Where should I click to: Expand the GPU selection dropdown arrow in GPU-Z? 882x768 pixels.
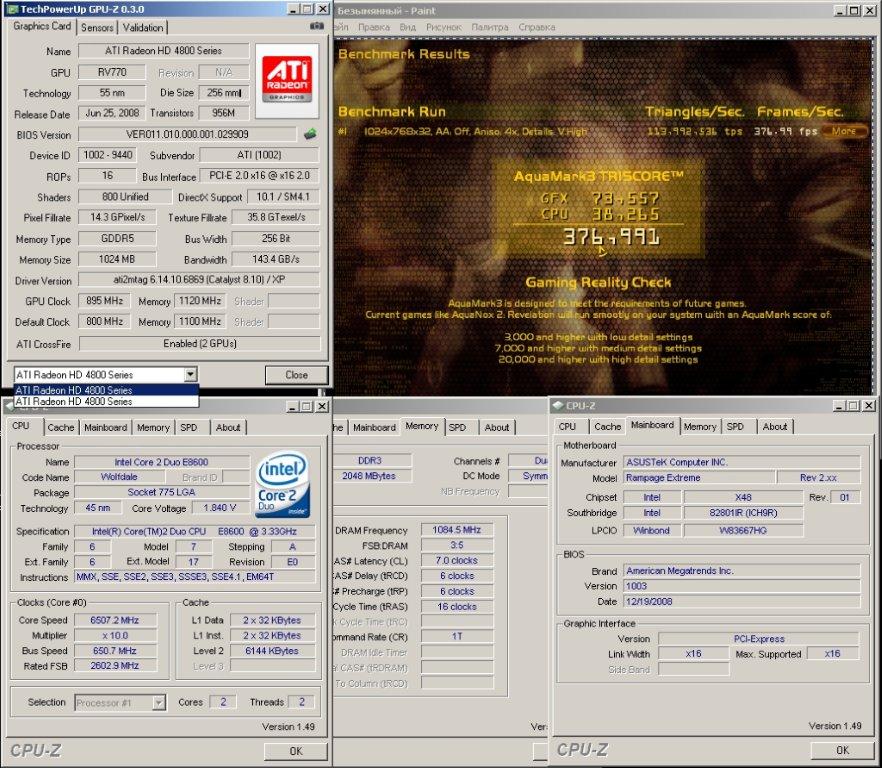(x=191, y=374)
